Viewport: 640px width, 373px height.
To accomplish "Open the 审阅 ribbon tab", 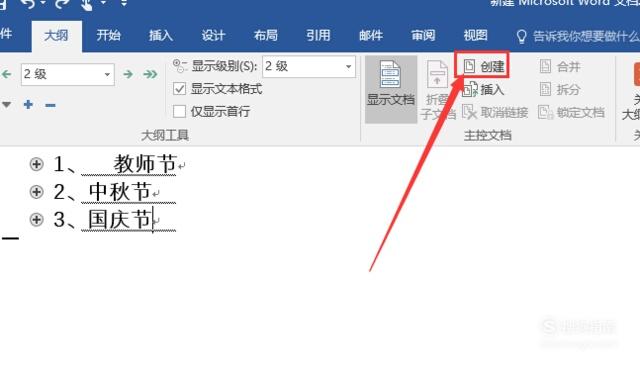I will coord(423,36).
